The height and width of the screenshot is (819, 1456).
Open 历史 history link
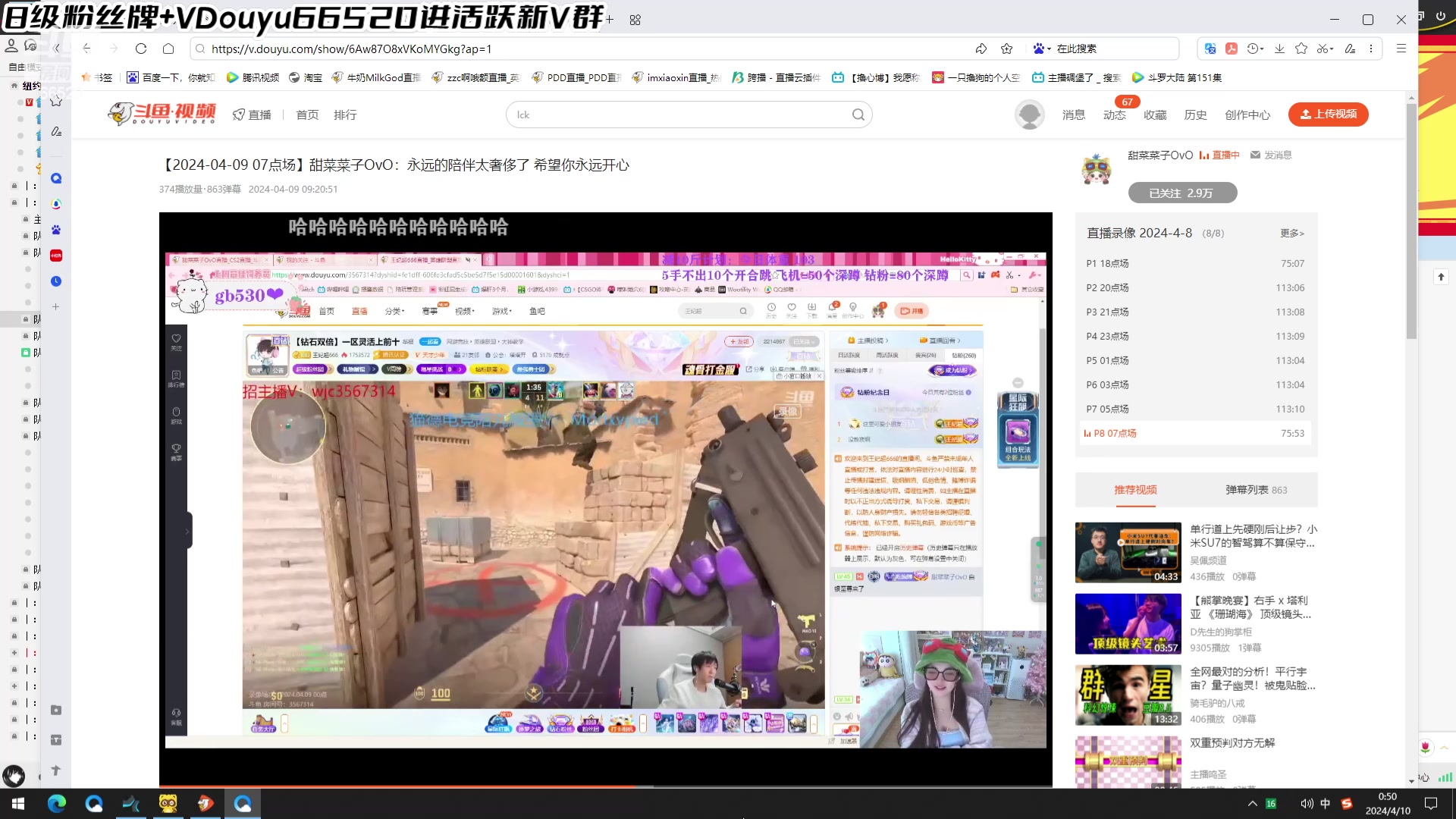[1195, 115]
